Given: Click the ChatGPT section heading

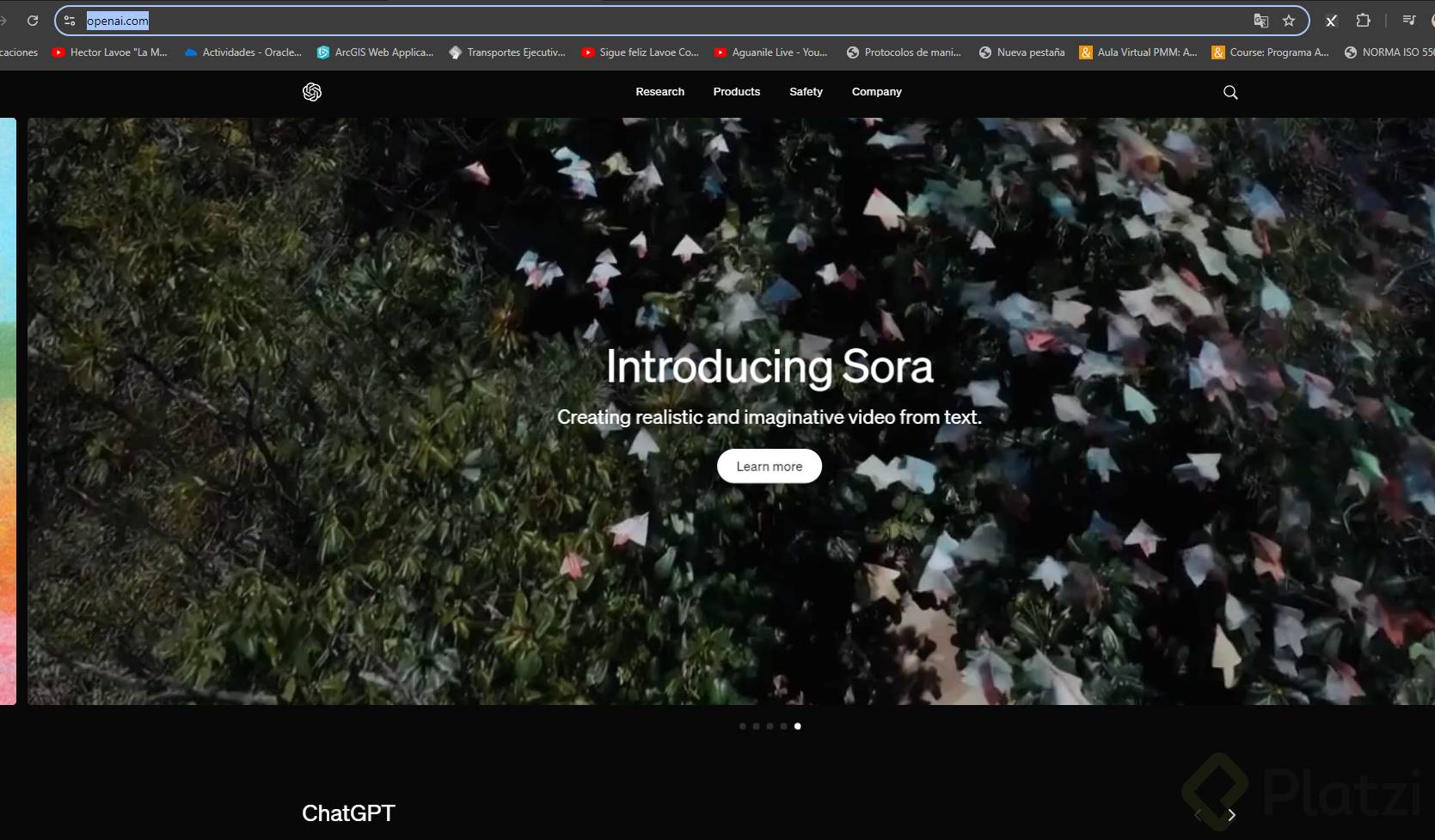Looking at the screenshot, I should 348,813.
